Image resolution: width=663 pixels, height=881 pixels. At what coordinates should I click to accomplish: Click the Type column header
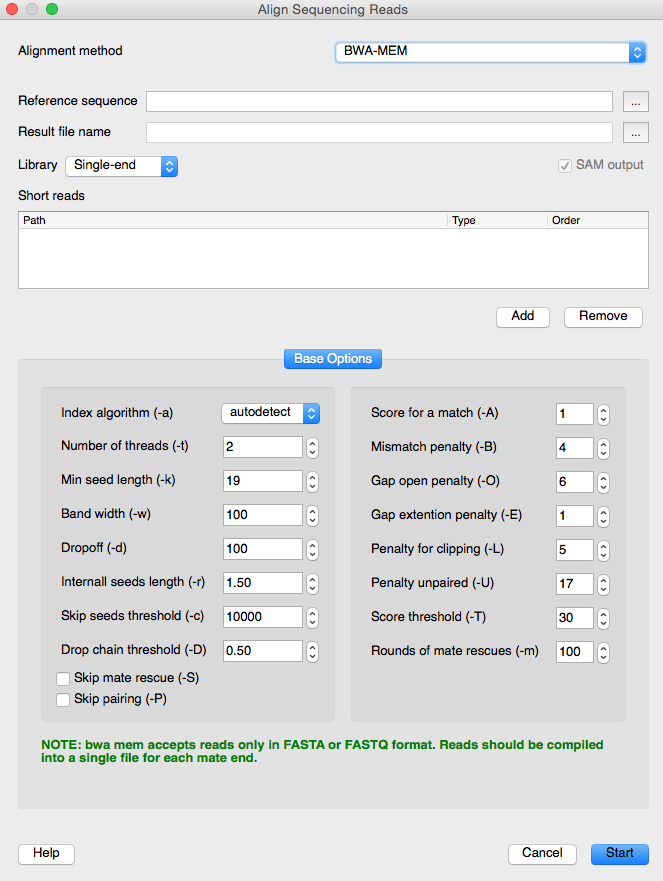click(x=498, y=220)
